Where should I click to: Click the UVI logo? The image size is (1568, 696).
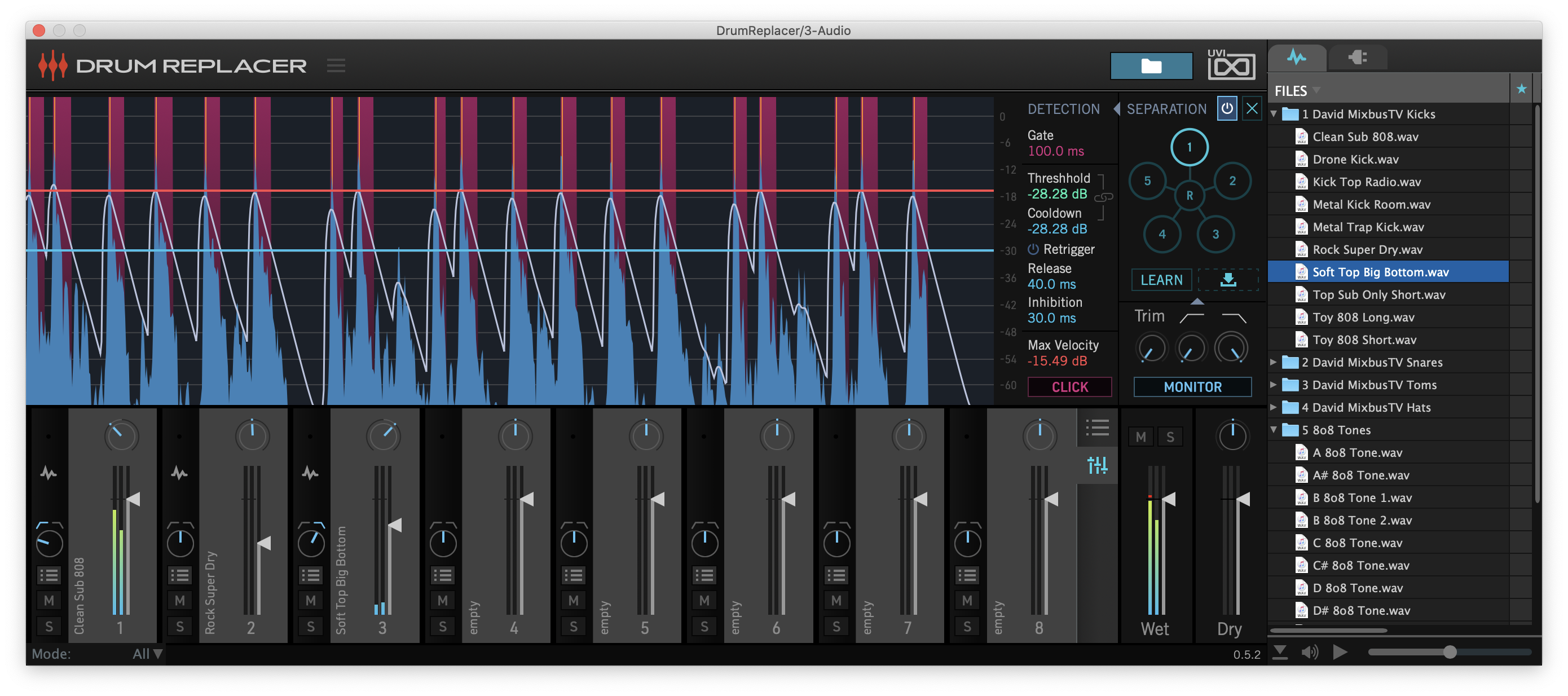[x=1230, y=66]
